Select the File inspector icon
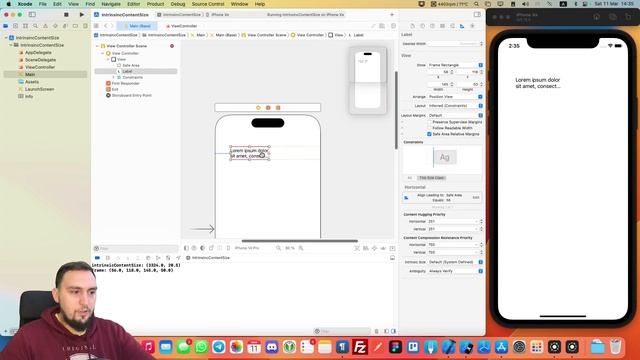This screenshot has height=360, width=640. (412, 26)
